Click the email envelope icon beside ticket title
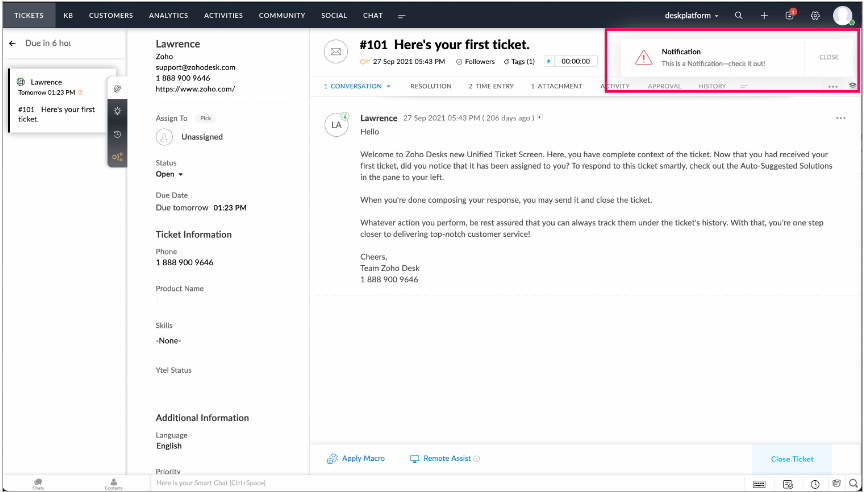Viewport: 864px width, 492px height. [x=336, y=52]
